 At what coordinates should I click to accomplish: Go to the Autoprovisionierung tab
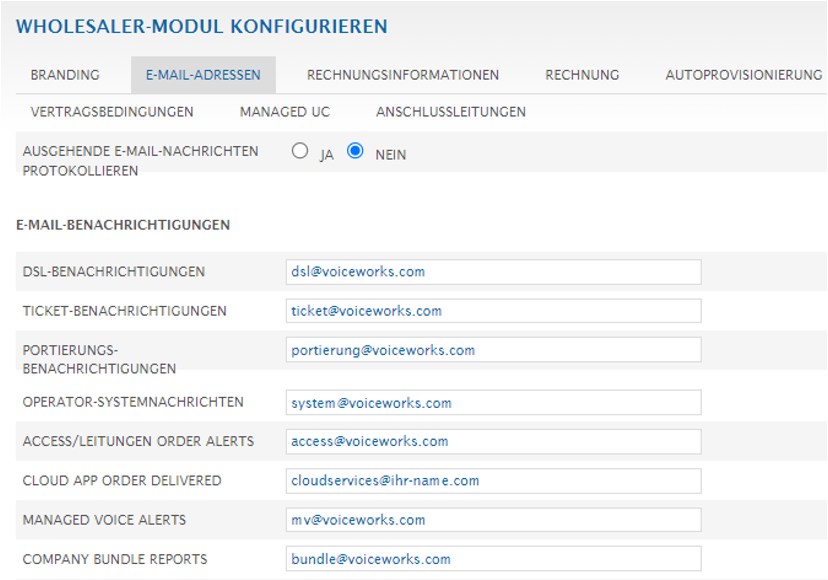pyautogui.click(x=743, y=75)
